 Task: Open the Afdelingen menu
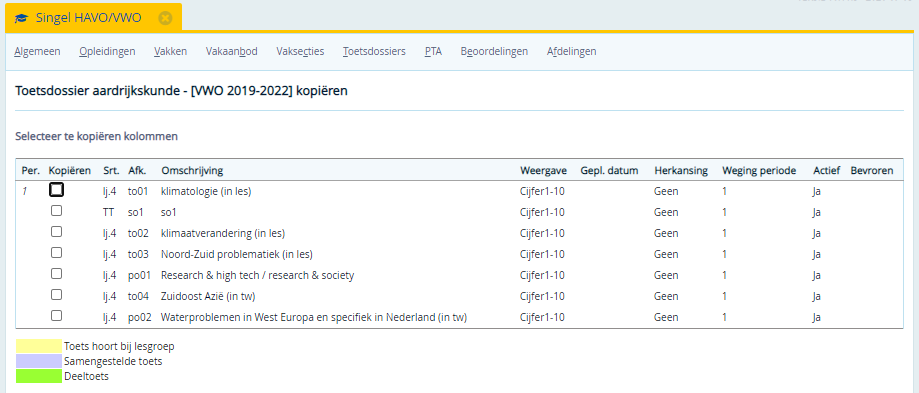click(571, 52)
